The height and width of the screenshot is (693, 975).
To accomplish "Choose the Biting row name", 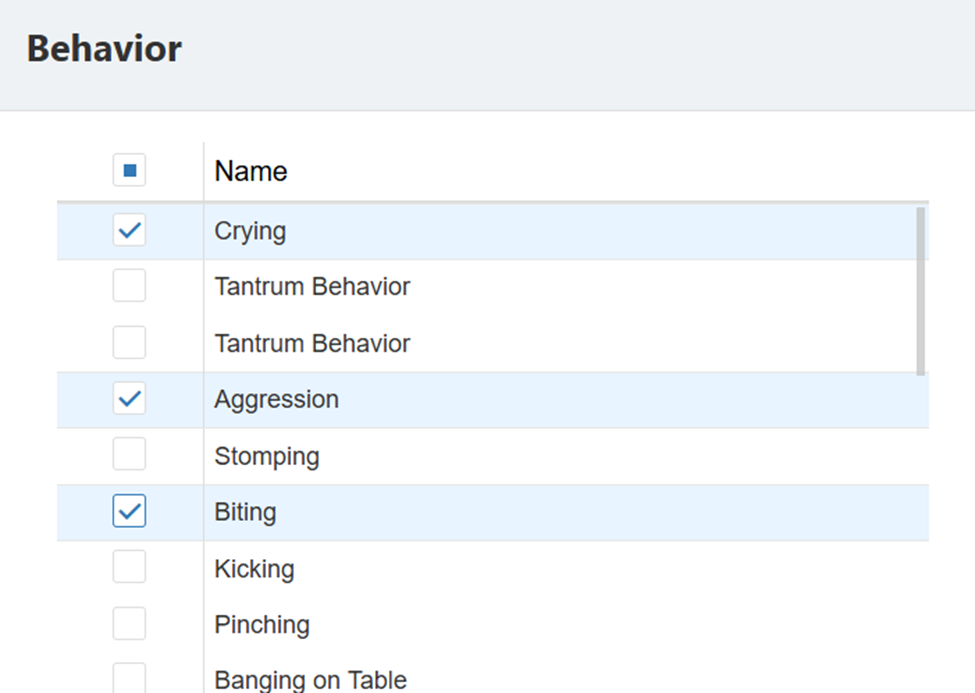I will [245, 513].
